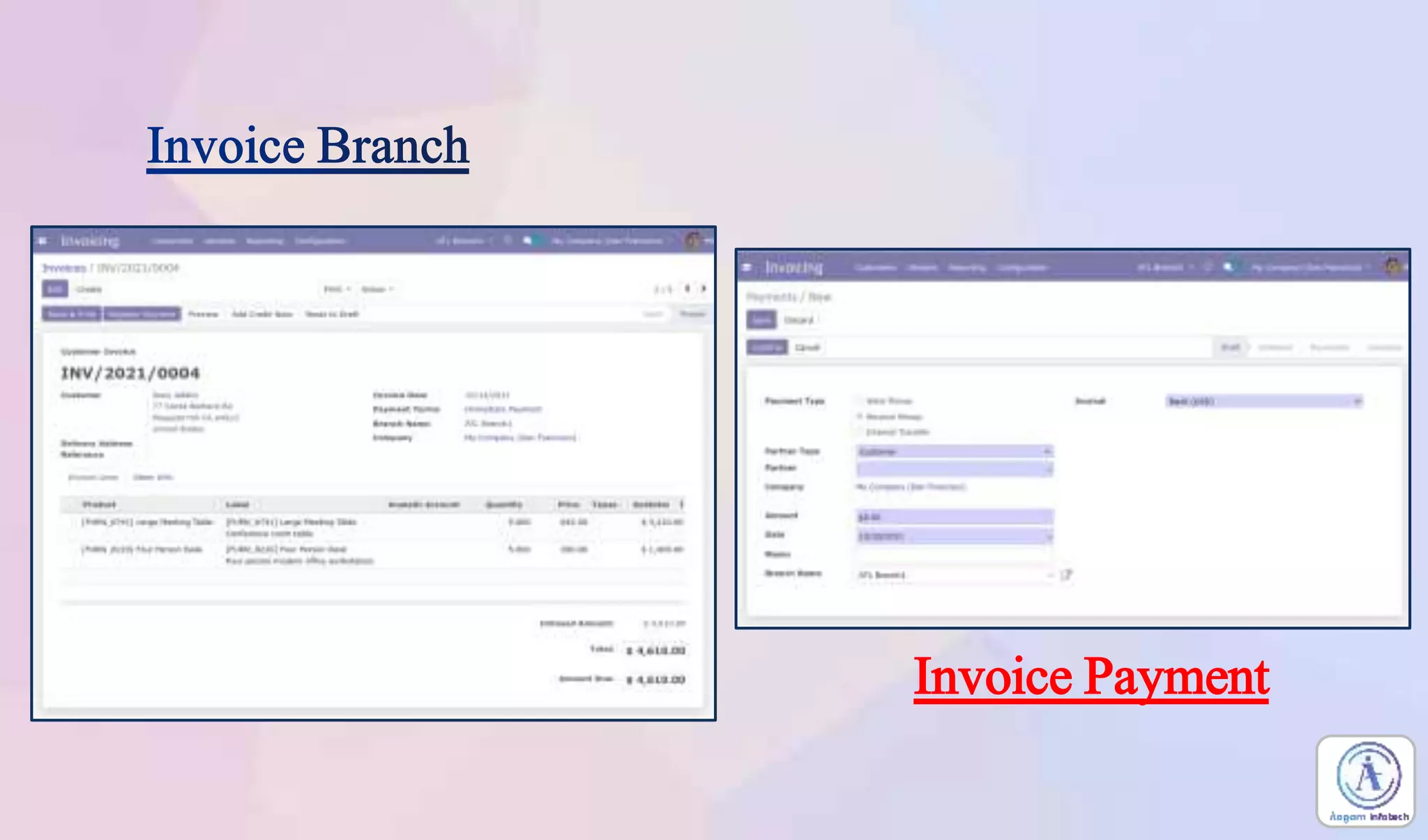1428x840 pixels.
Task: Click the Invoices breadcrumb link
Action: tap(64, 268)
